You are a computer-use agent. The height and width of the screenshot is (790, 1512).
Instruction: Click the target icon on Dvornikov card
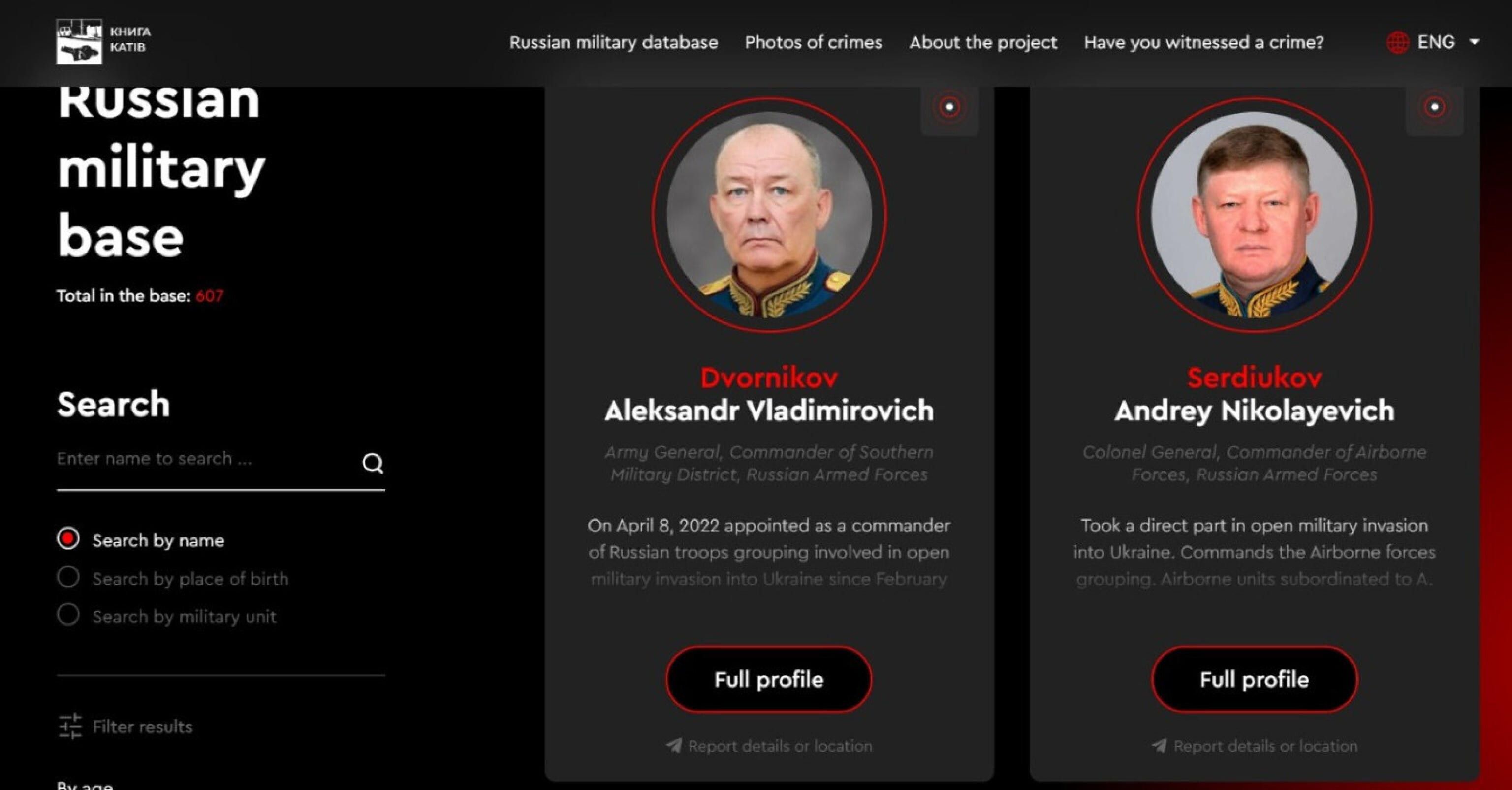949,107
